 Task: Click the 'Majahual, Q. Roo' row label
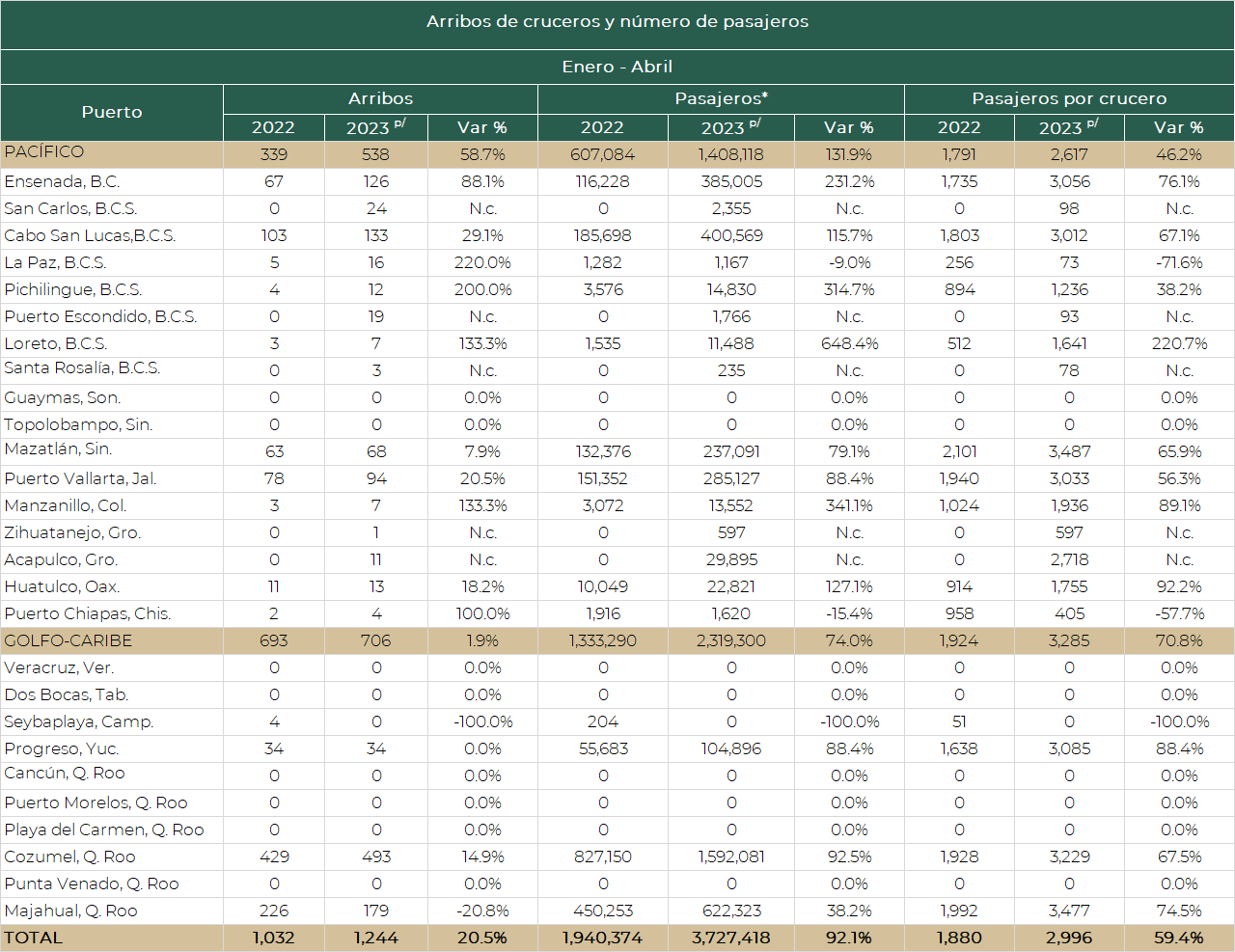tap(70, 911)
